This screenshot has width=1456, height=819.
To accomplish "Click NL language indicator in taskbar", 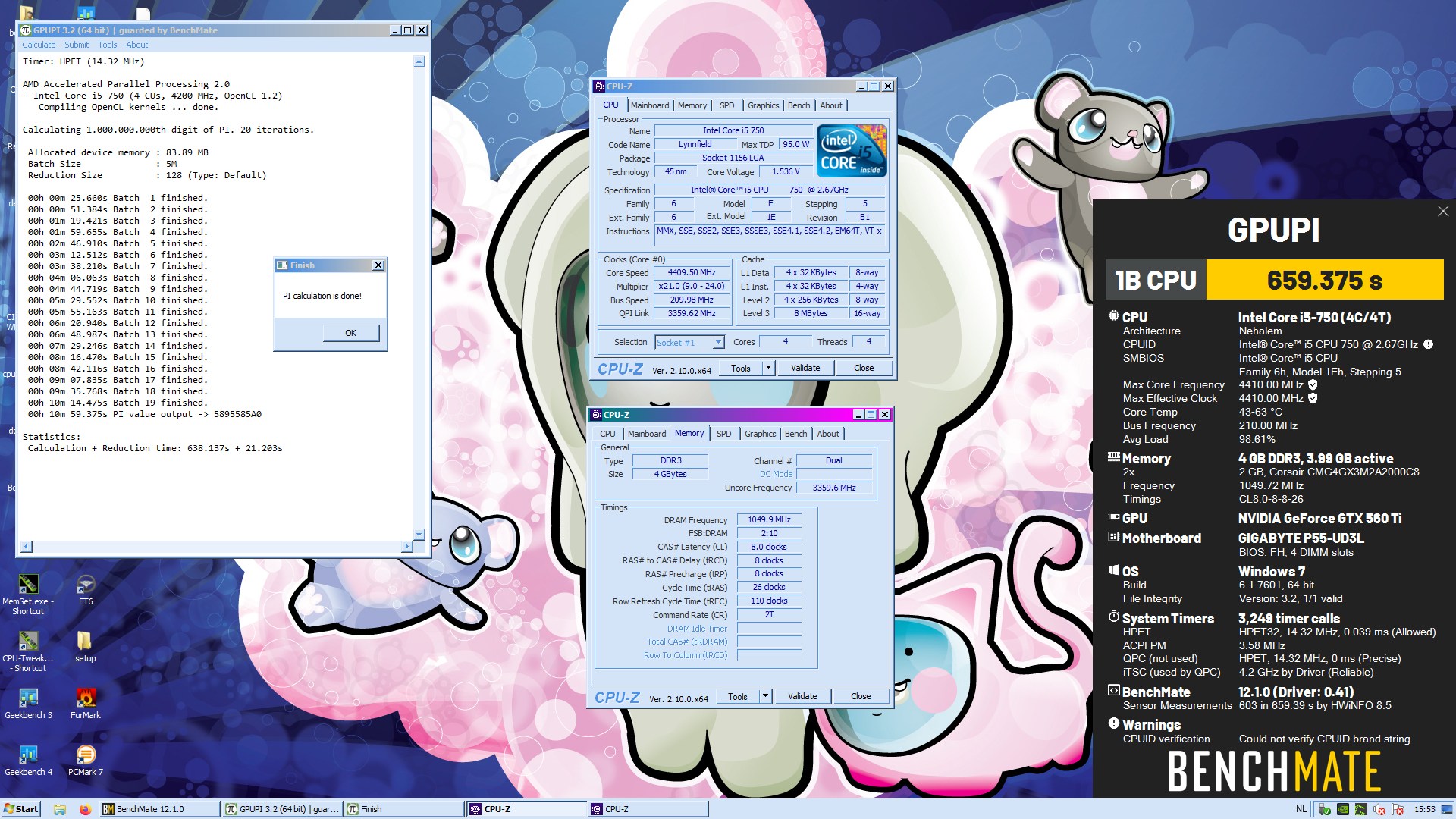I will (x=1301, y=809).
